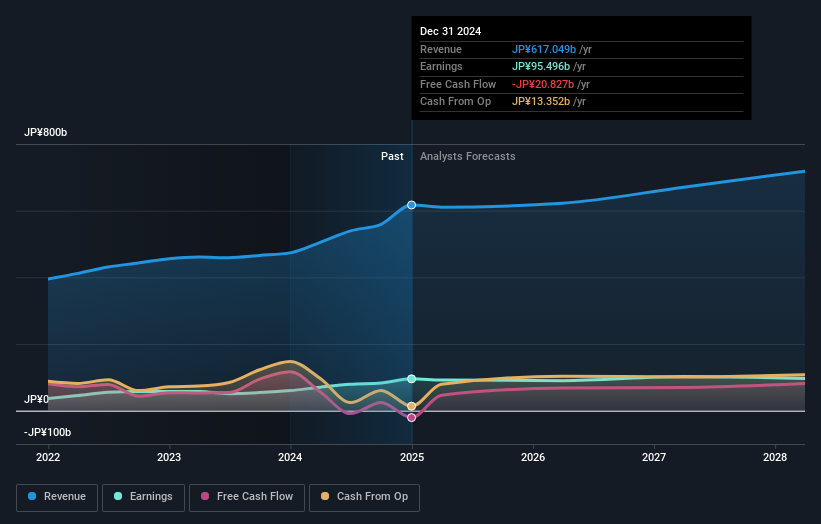Click the -JP¥20.827b free cash flow value

(543, 84)
